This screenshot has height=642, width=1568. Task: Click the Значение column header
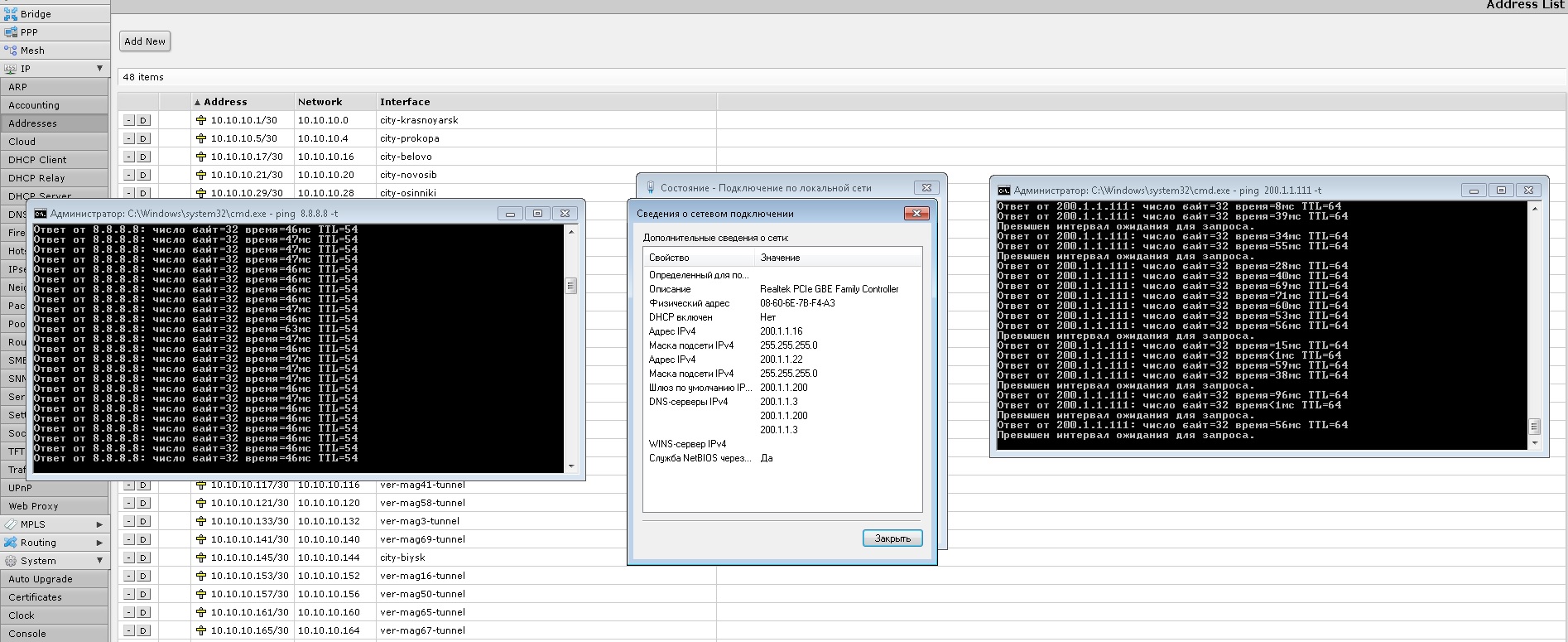[838, 258]
